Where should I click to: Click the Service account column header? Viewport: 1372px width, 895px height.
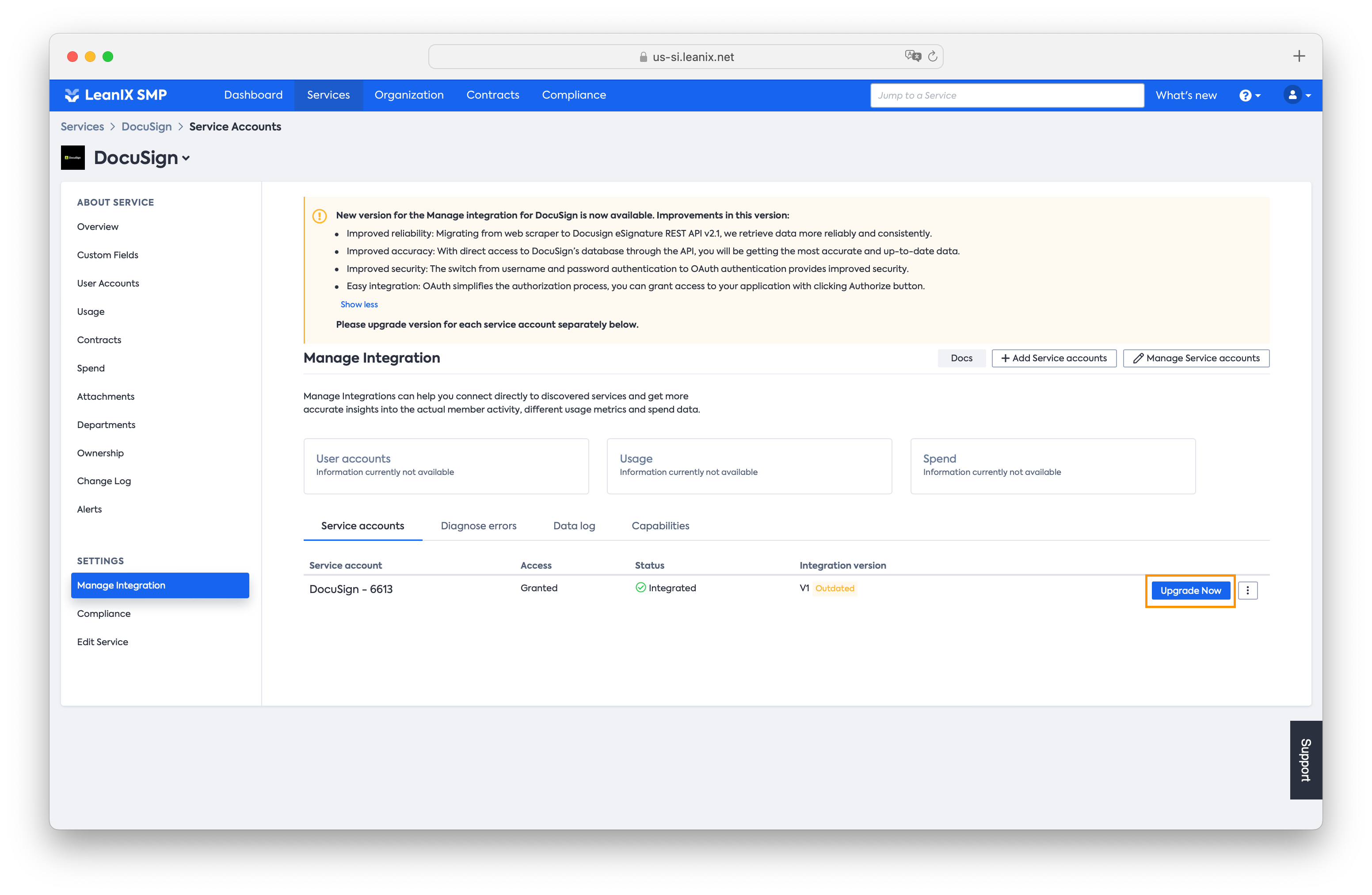click(x=345, y=565)
